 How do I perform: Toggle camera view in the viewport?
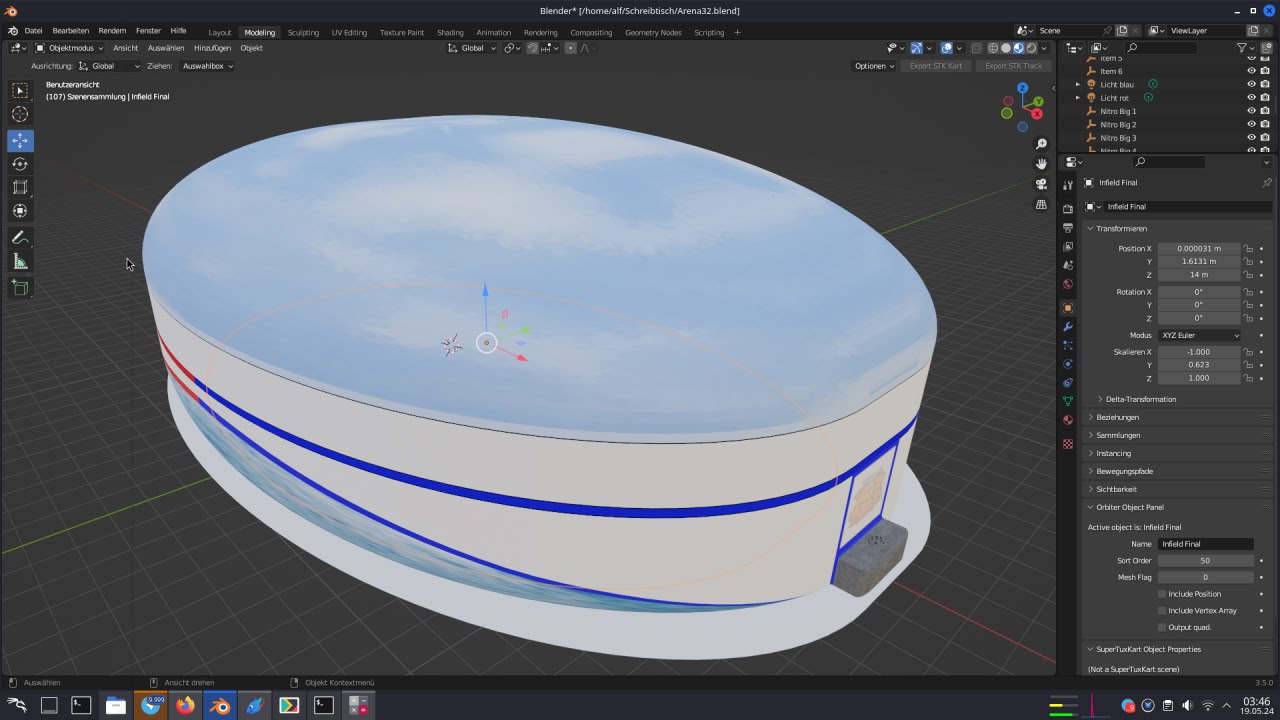(1041, 184)
